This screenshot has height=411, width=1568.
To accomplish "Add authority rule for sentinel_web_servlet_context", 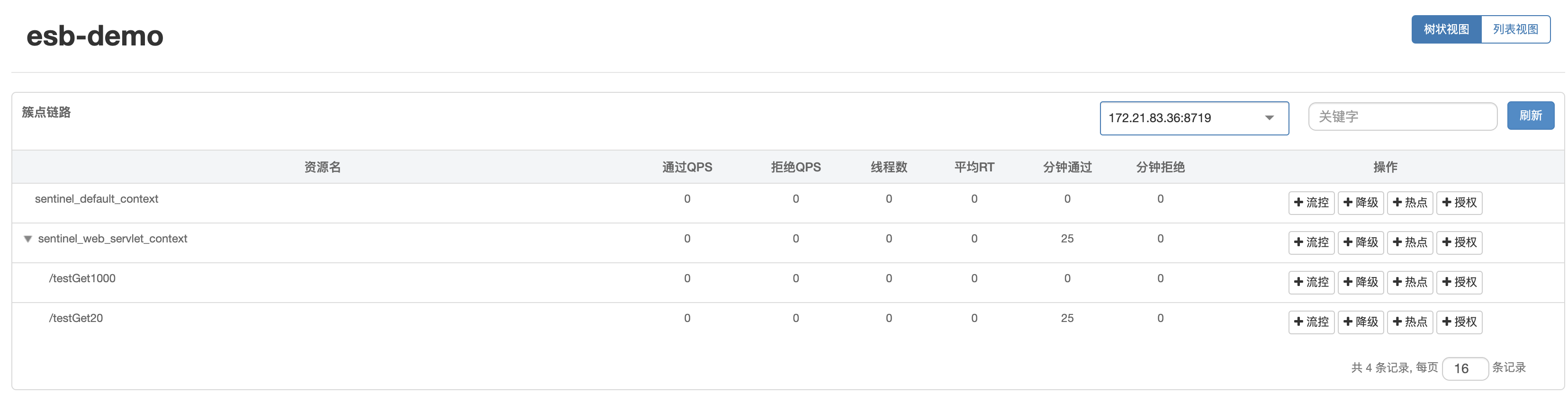I will click(x=1459, y=242).
